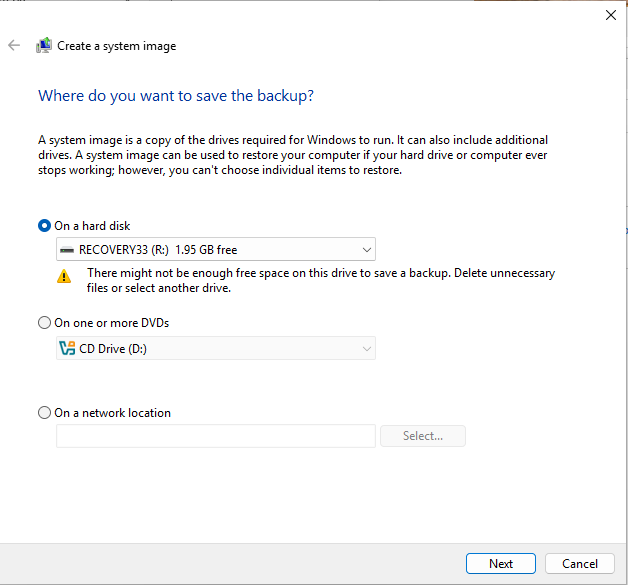Screen dimensions: 628x585
Task: Click the Create a system image title
Action: point(117,46)
